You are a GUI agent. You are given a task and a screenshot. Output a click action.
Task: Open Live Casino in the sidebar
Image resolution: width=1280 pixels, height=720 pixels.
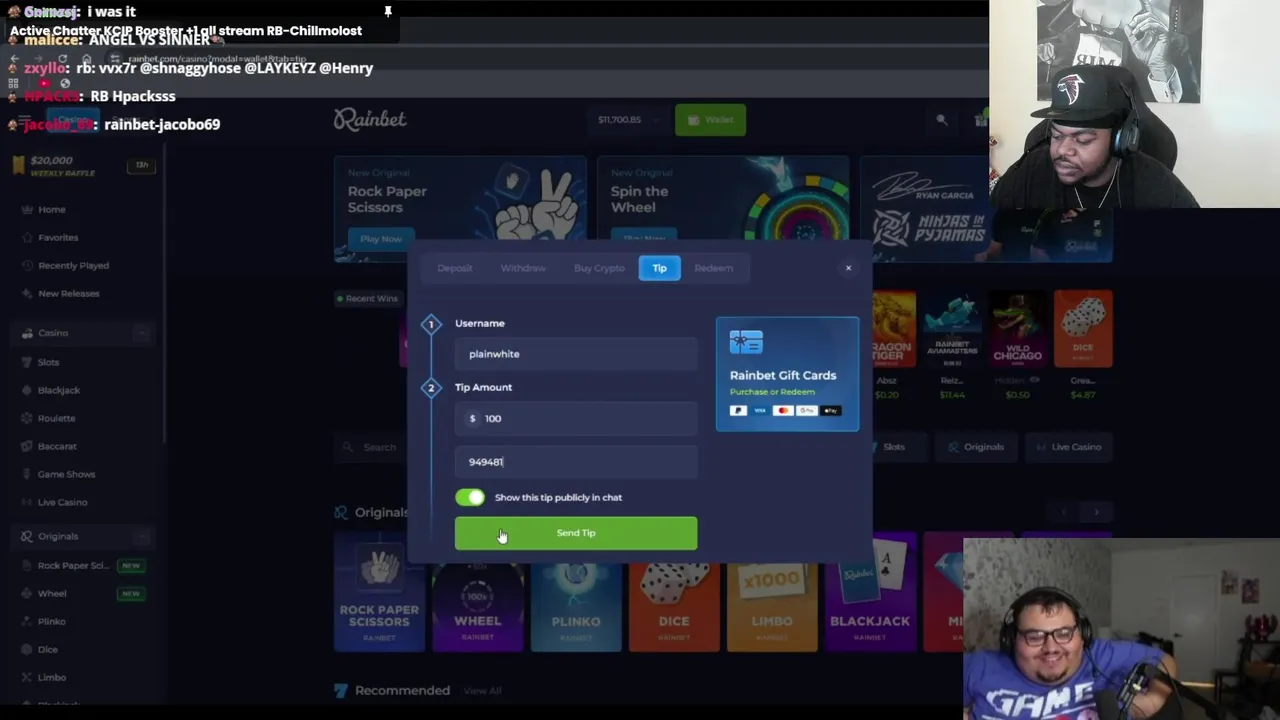[x=62, y=502]
